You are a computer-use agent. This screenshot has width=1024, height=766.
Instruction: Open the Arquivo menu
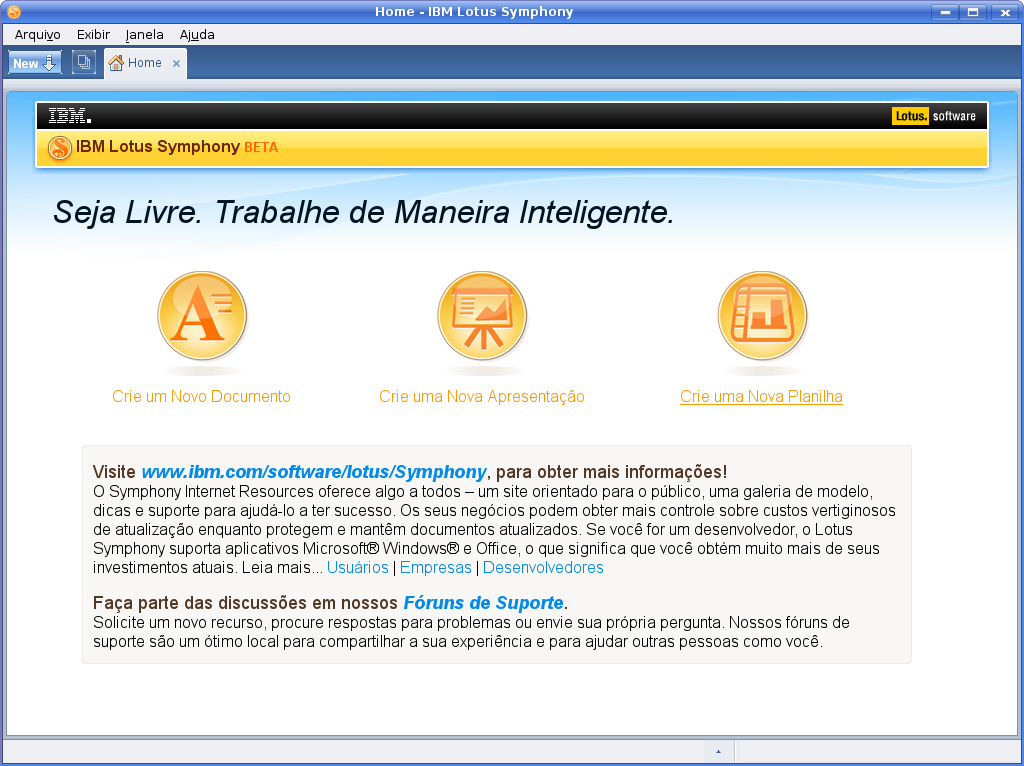pos(37,35)
